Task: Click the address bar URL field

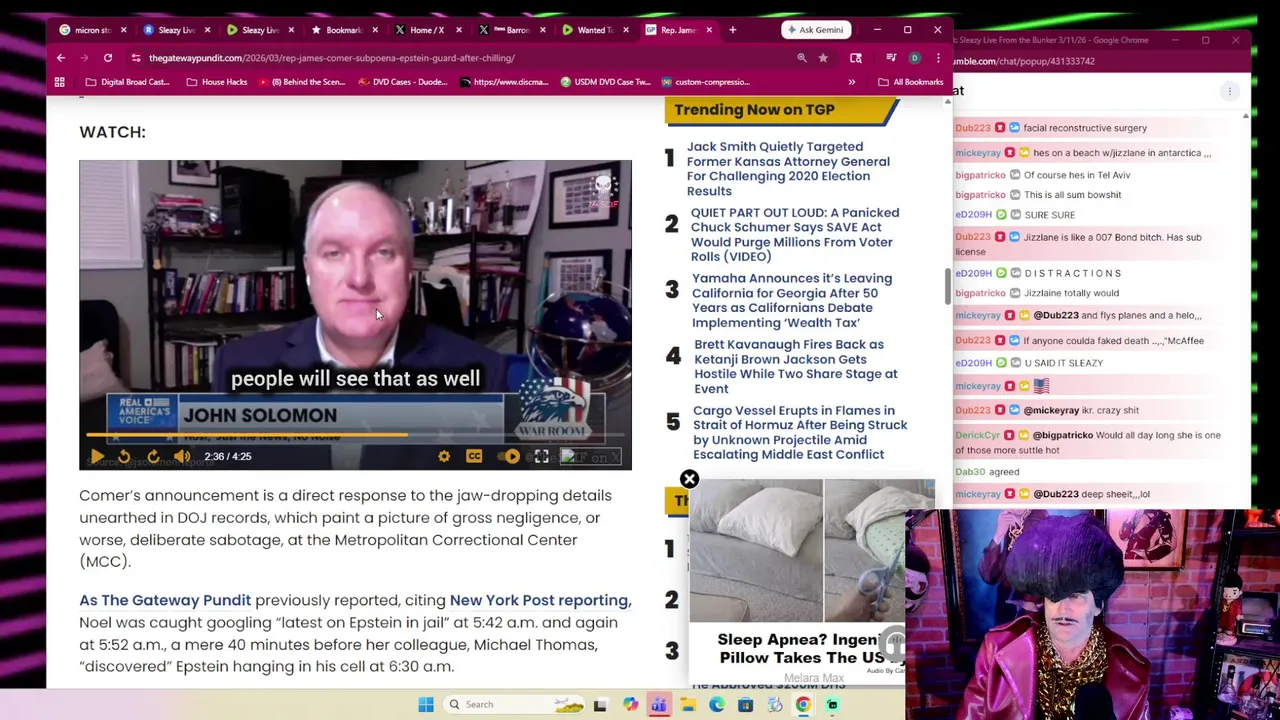Action: pos(460,58)
